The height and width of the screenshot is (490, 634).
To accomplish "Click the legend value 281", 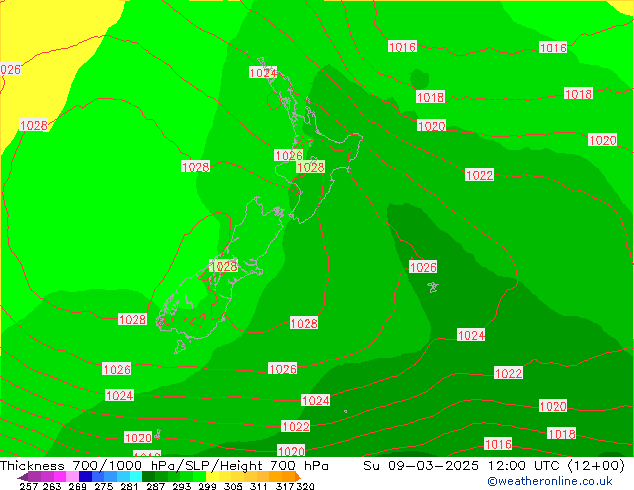I will click(129, 486).
